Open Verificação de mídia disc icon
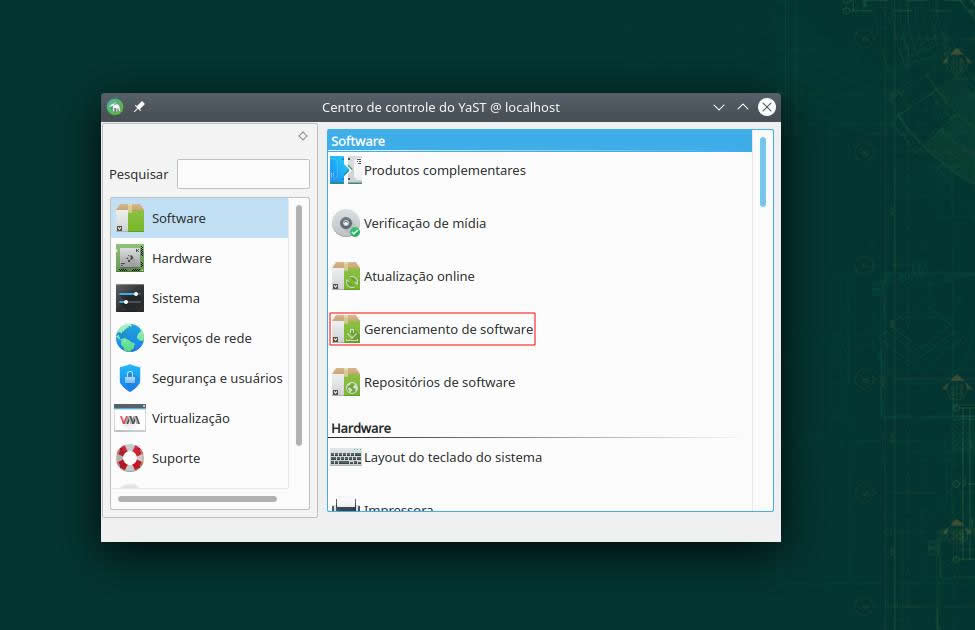975x630 pixels. (346, 224)
